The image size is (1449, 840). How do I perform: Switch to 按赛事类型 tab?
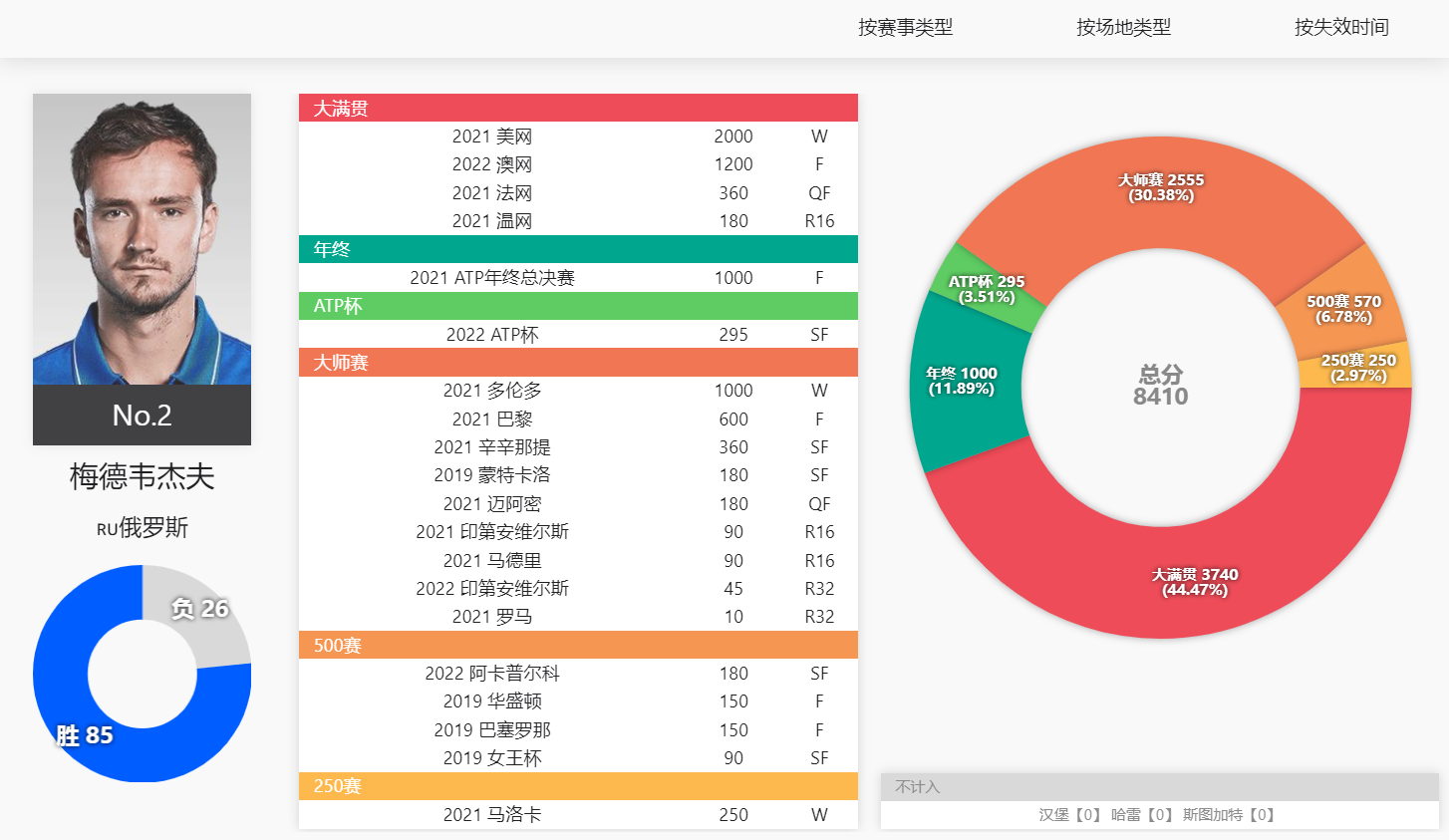[x=905, y=28]
